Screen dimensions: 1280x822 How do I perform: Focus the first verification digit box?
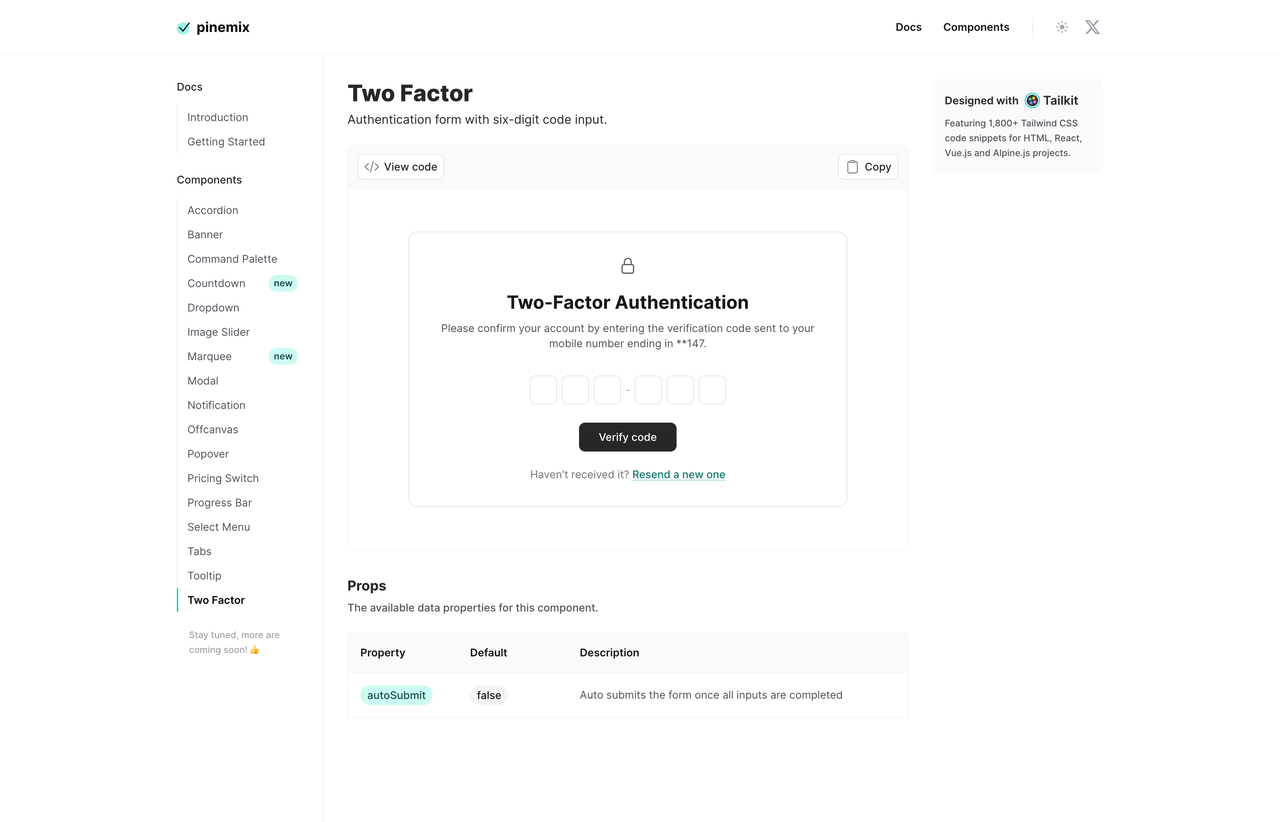coord(543,390)
